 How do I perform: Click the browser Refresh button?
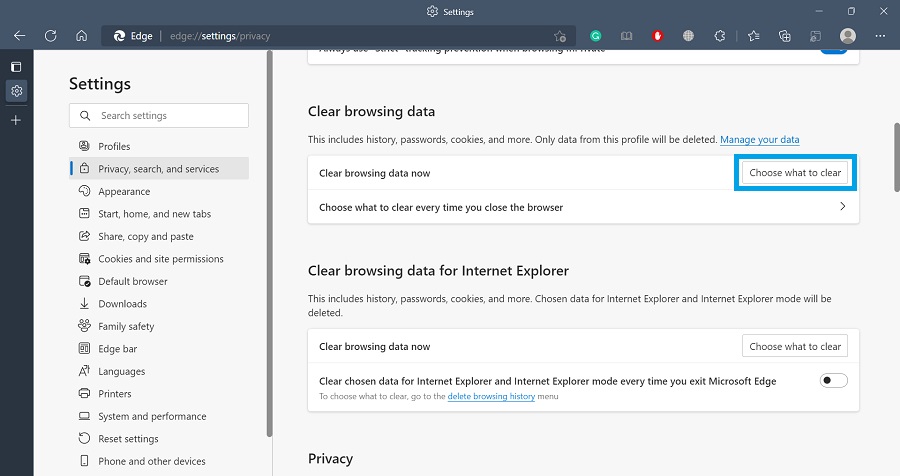tap(50, 36)
